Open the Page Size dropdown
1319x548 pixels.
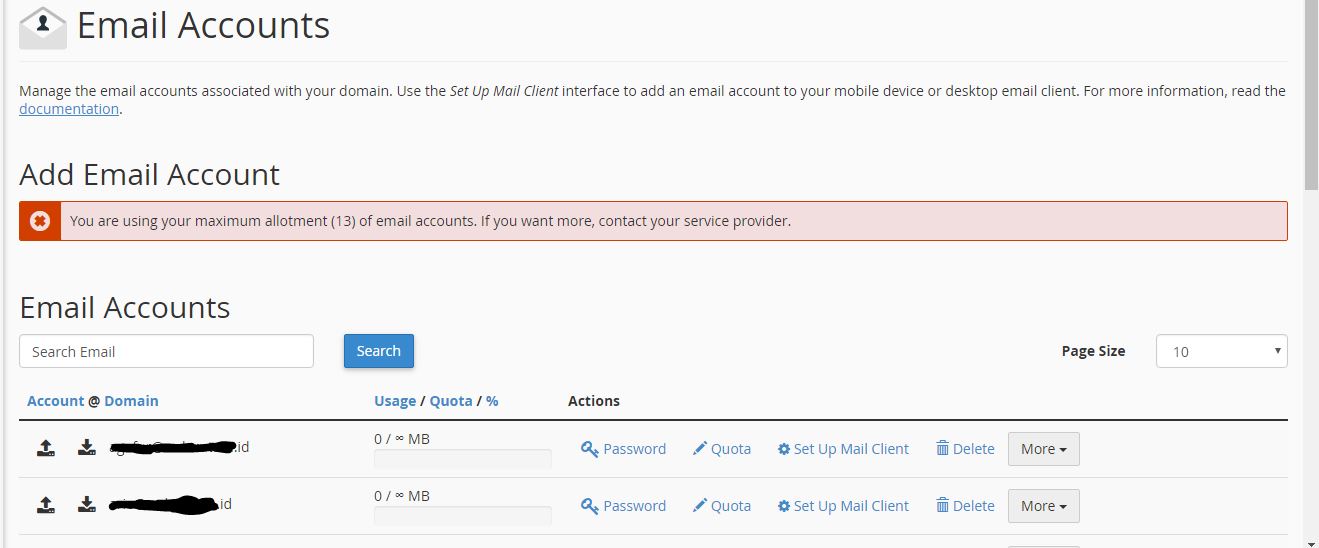click(x=1221, y=351)
